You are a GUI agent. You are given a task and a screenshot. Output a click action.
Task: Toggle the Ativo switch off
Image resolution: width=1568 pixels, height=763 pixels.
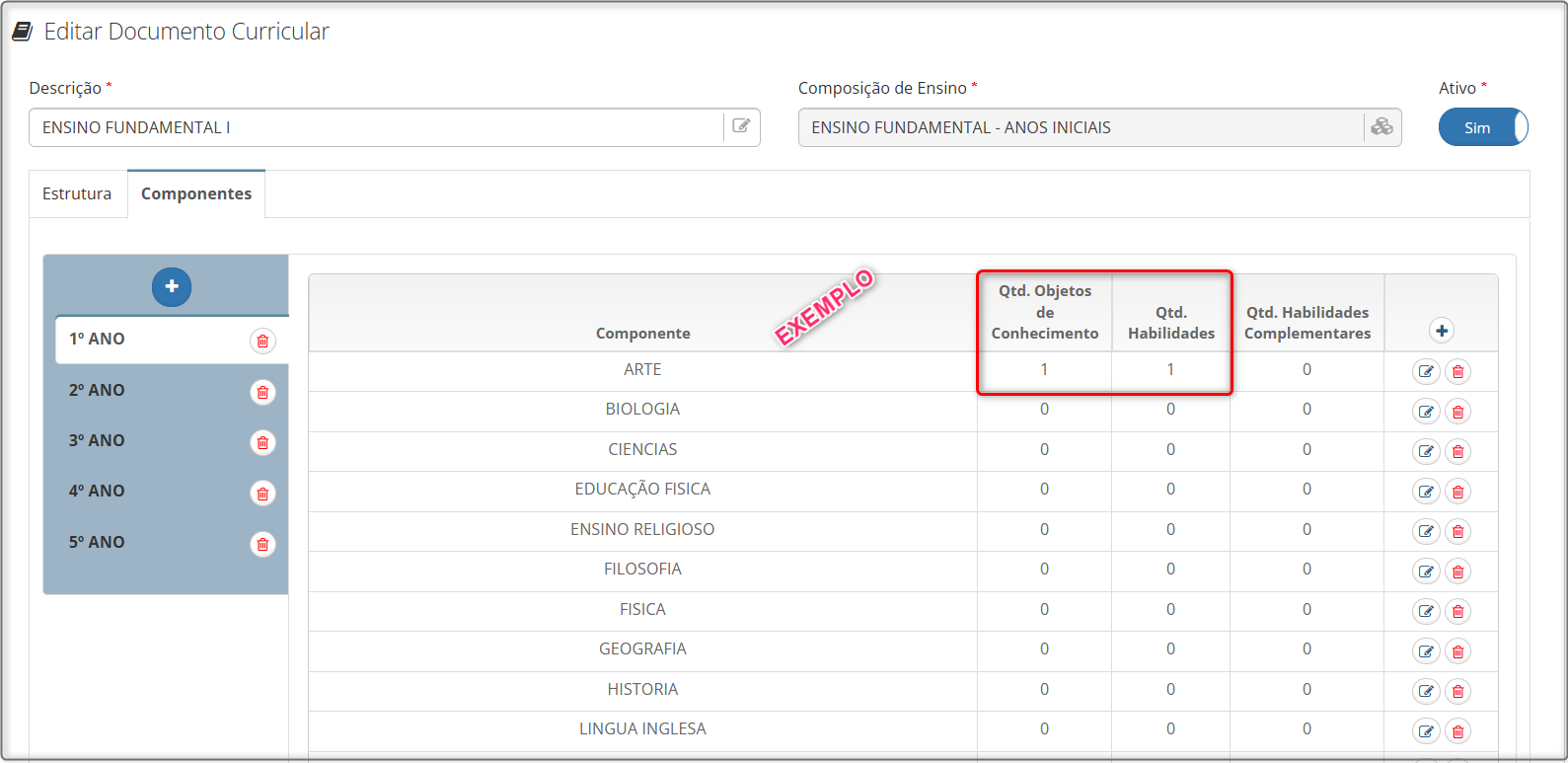coord(1482,127)
